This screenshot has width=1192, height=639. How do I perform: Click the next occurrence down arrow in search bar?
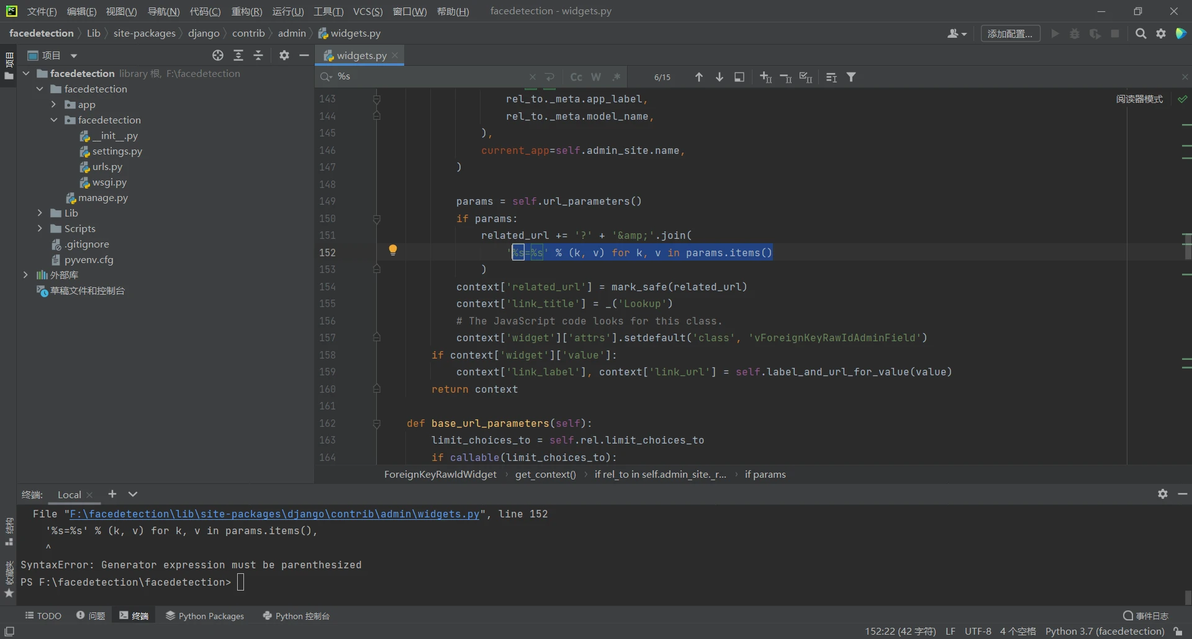(719, 77)
